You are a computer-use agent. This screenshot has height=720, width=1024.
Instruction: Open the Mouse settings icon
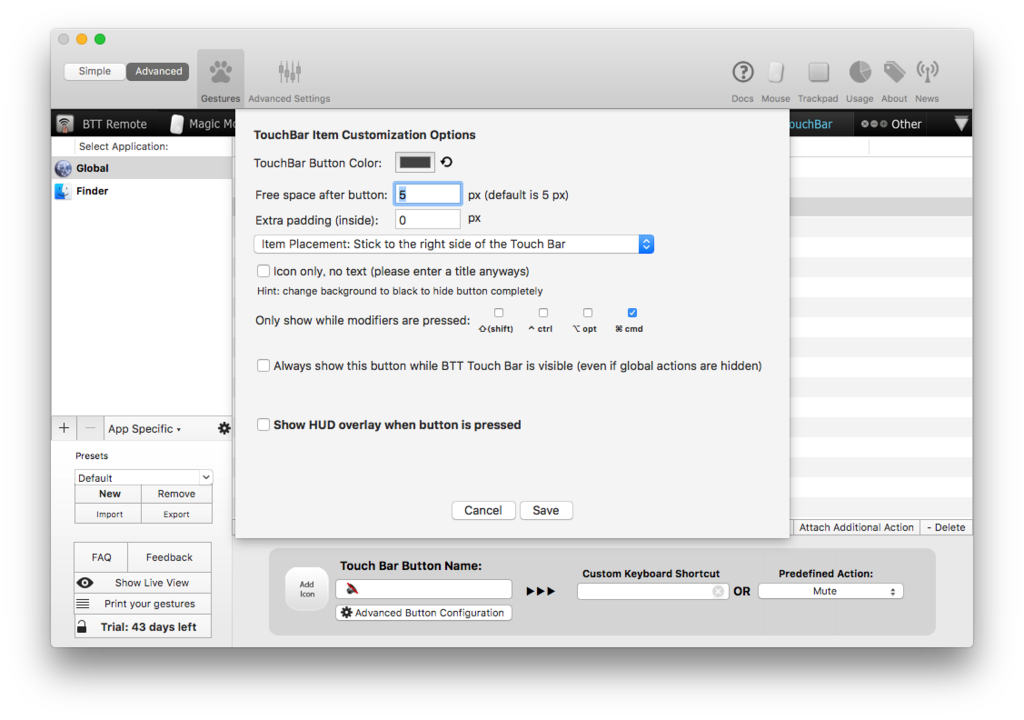point(776,72)
